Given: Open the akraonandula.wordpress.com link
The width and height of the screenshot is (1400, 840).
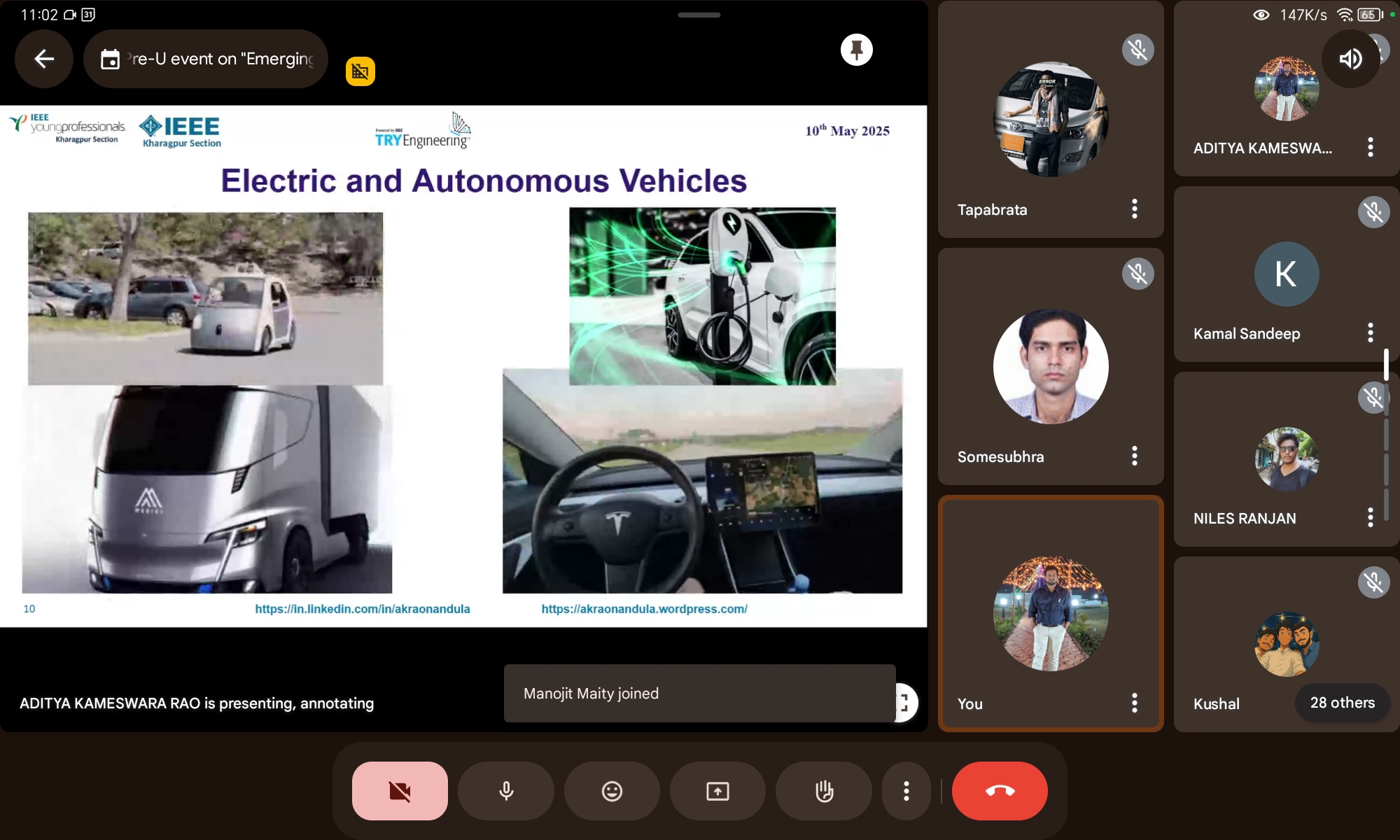Looking at the screenshot, I should click(644, 609).
